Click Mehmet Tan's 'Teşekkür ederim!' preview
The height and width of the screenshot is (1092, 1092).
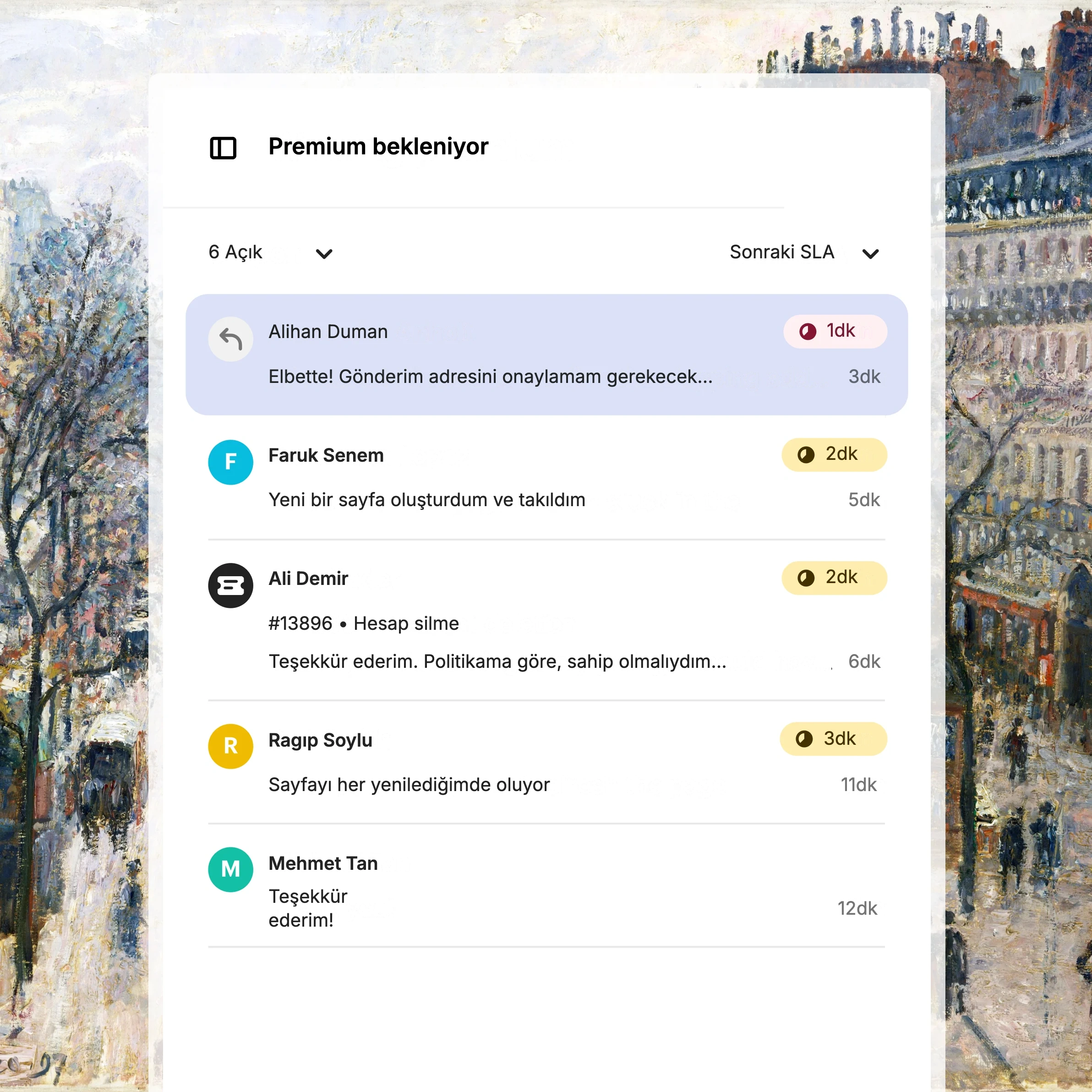pos(307,908)
